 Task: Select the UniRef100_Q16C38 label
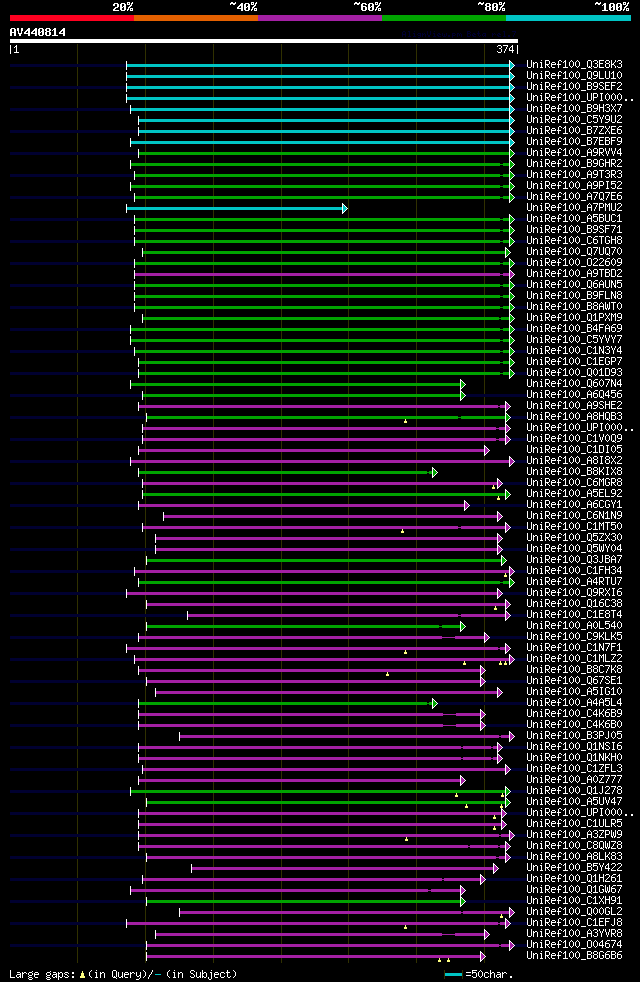tap(574, 604)
